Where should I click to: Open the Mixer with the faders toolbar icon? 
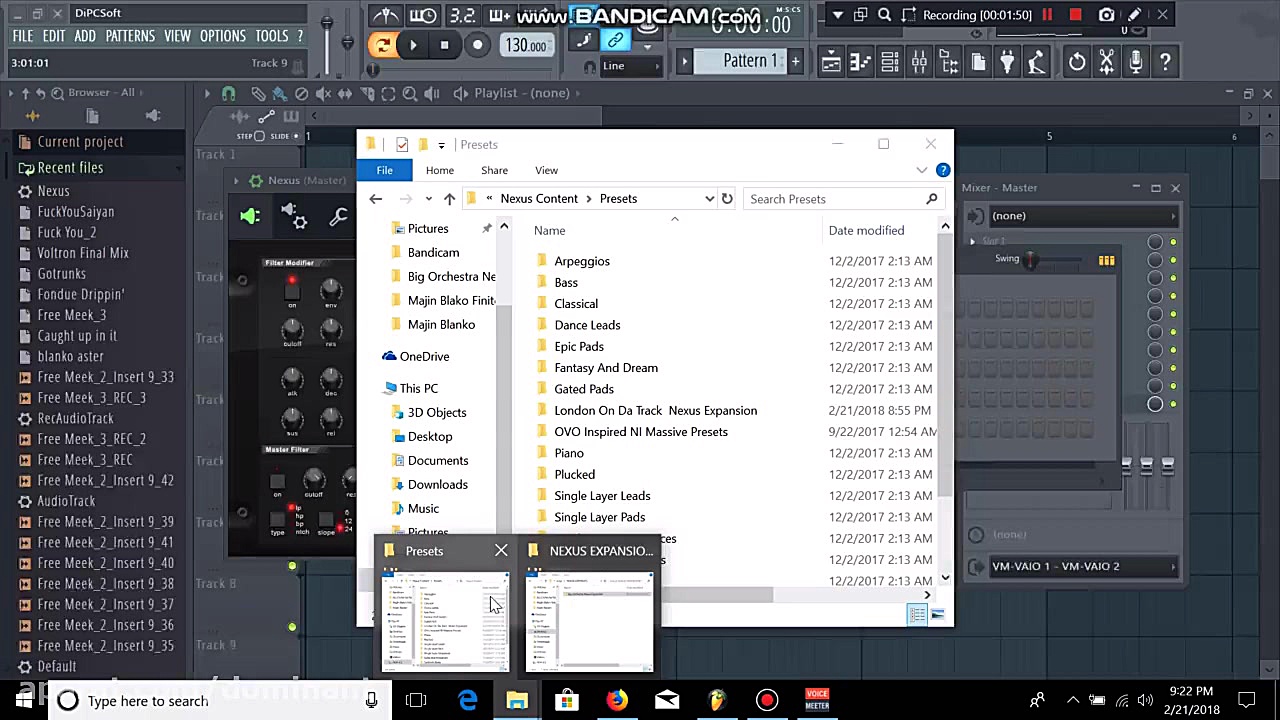tap(918, 62)
